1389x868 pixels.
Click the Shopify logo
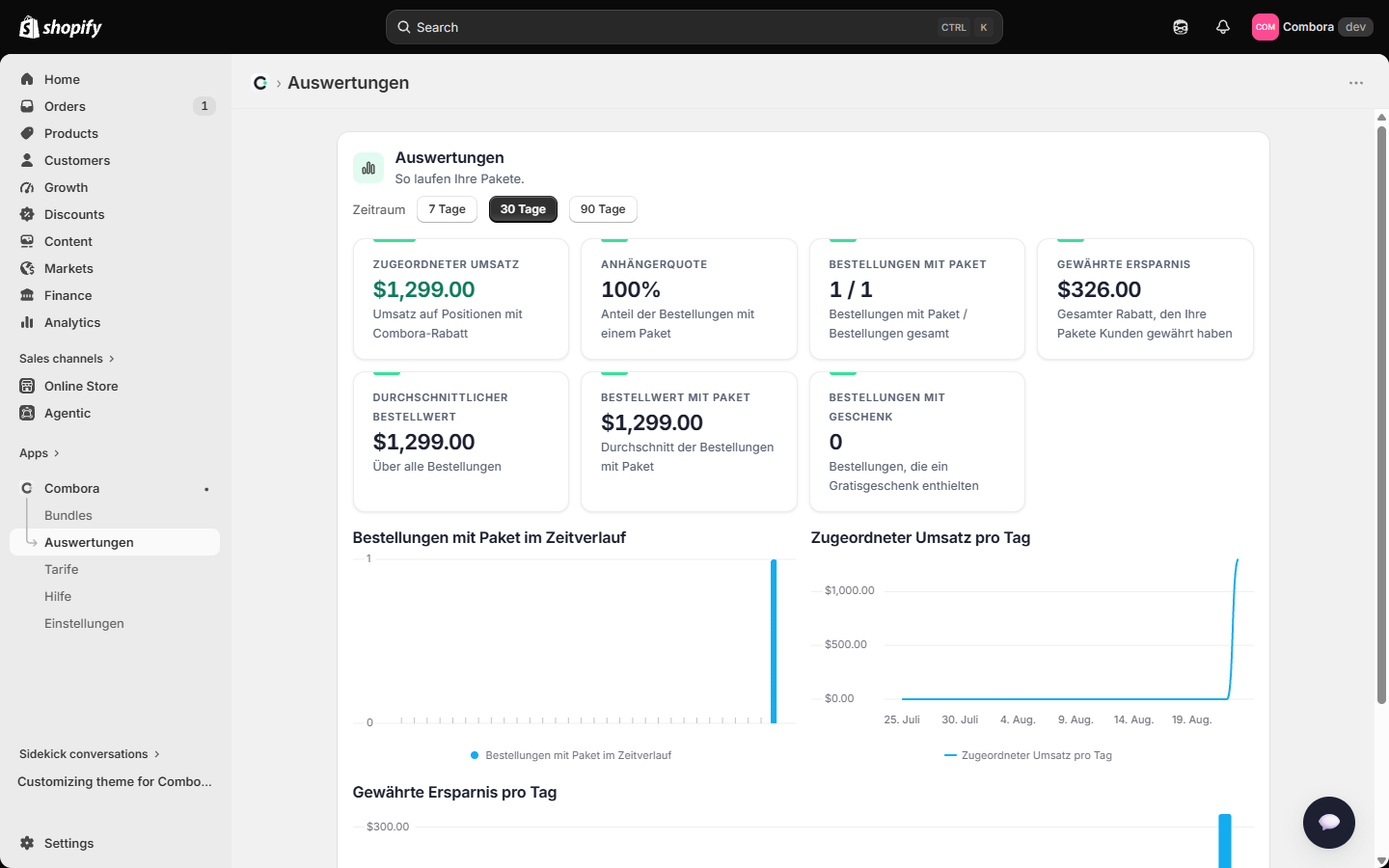(61, 27)
